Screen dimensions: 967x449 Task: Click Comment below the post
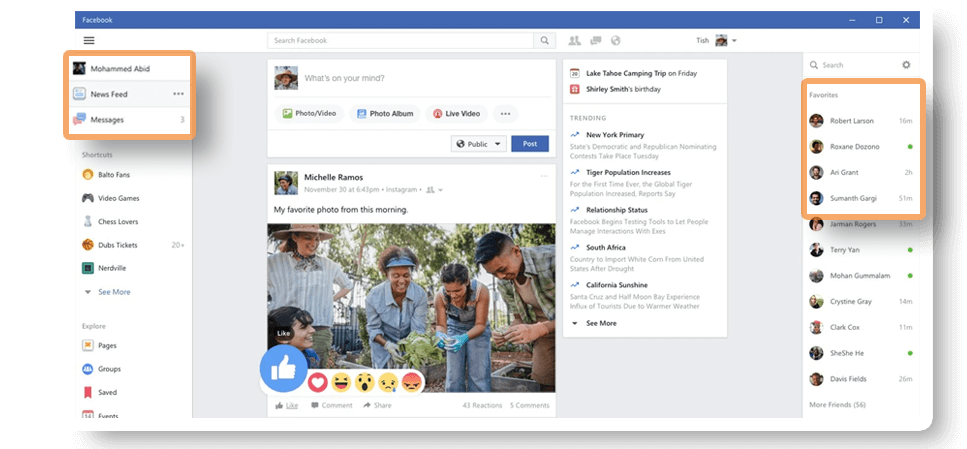click(x=332, y=405)
